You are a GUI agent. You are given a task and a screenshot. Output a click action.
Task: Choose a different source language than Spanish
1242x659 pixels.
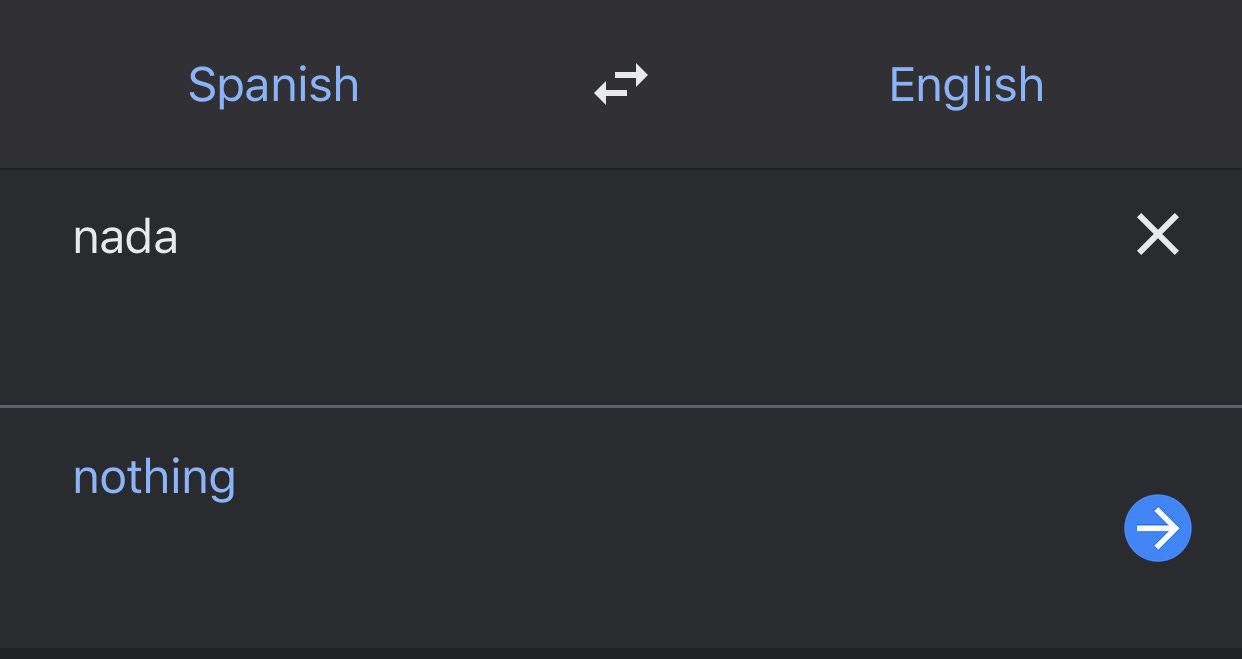(273, 84)
